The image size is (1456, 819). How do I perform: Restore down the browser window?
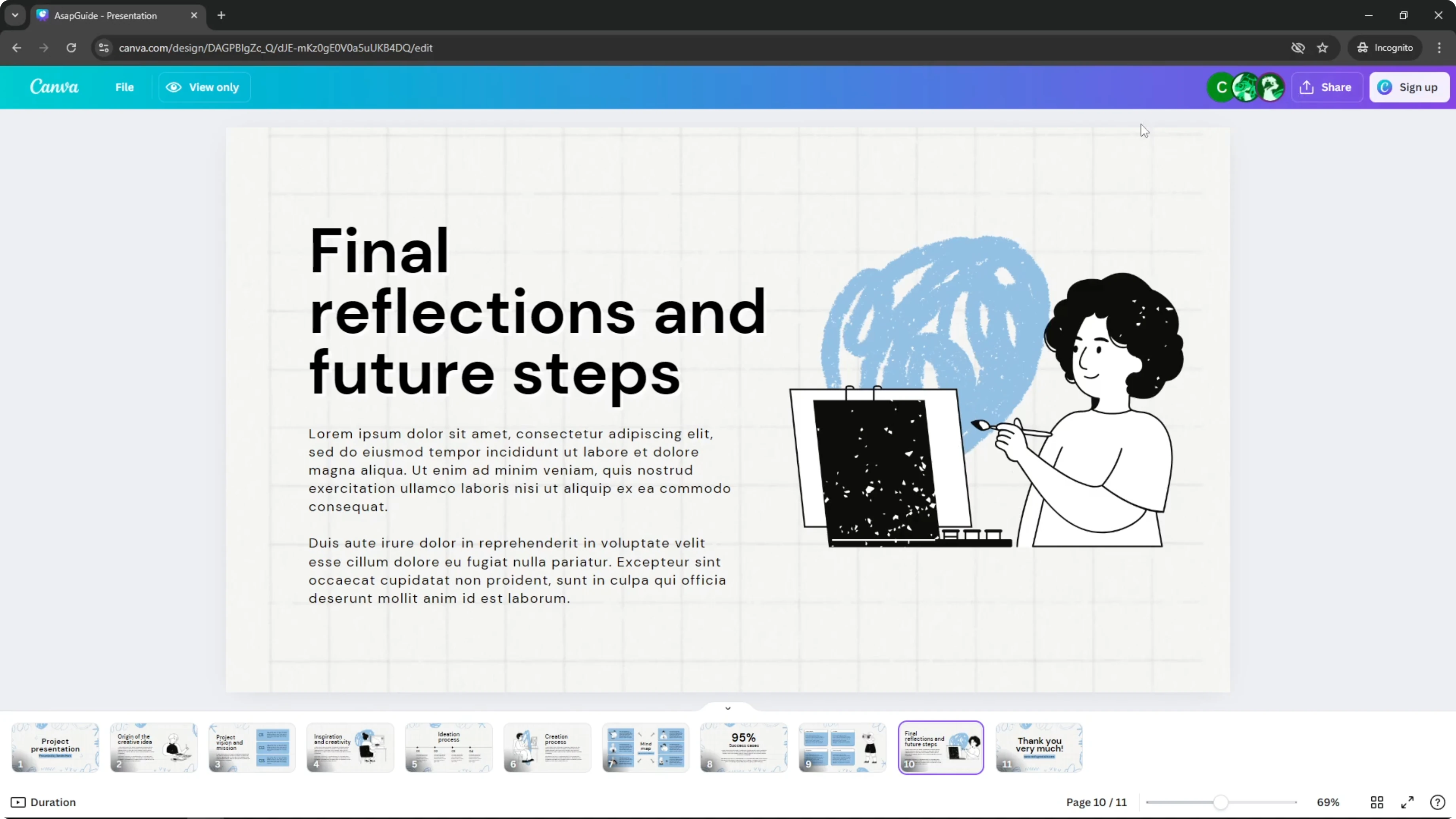click(x=1403, y=15)
